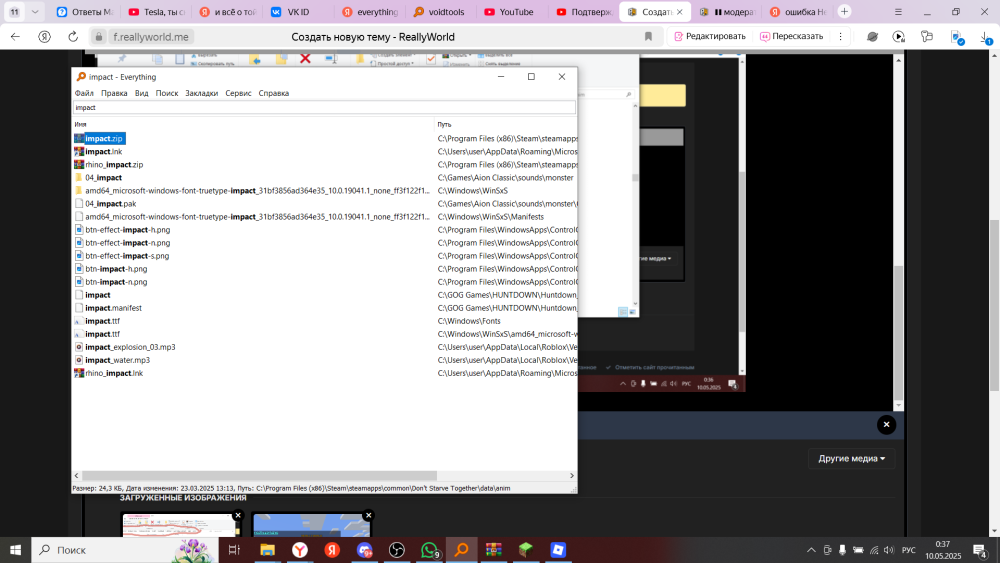Viewport: 1000px width, 563px height.
Task: Go back in the browser
Action: click(x=15, y=37)
